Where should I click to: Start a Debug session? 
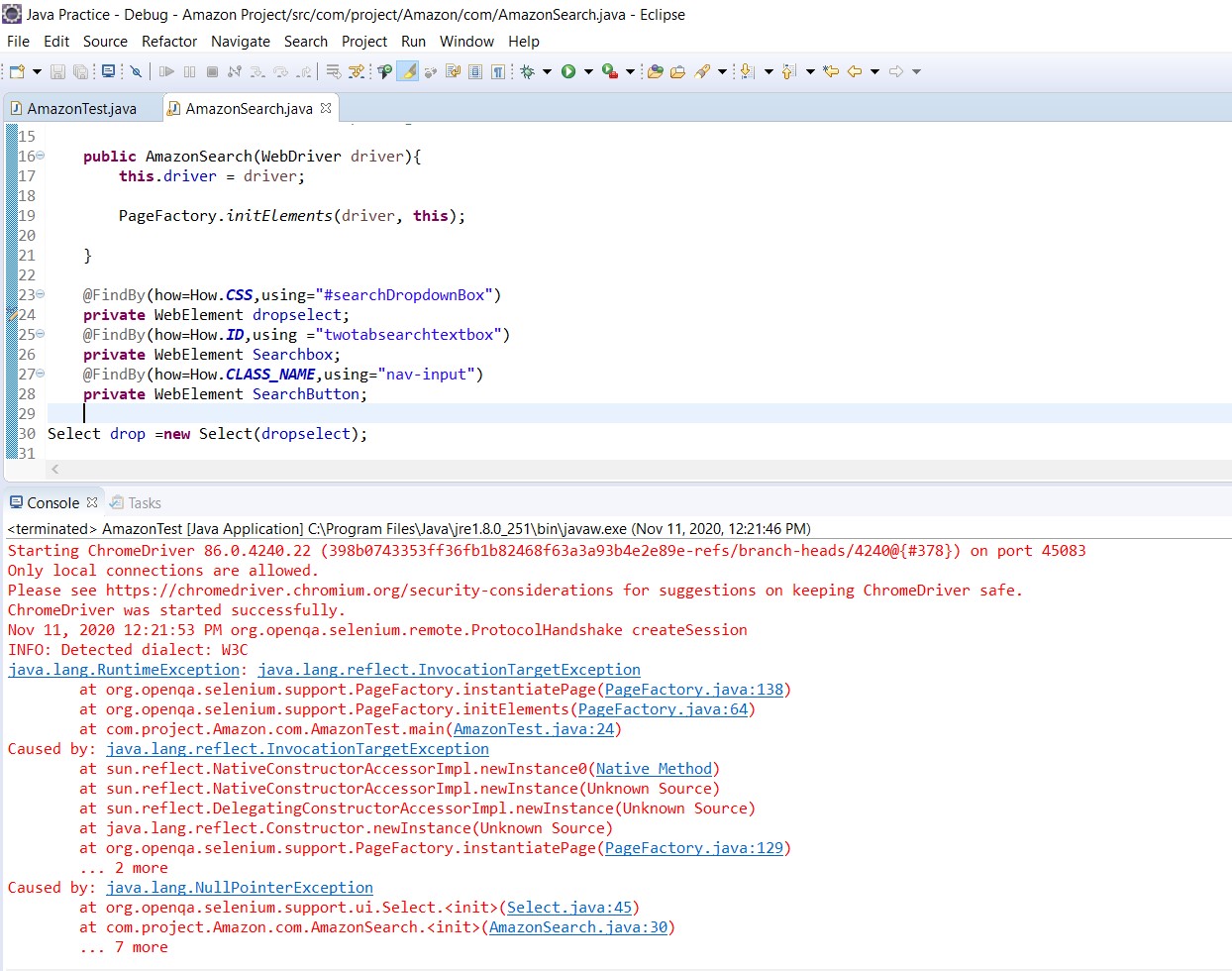(526, 70)
